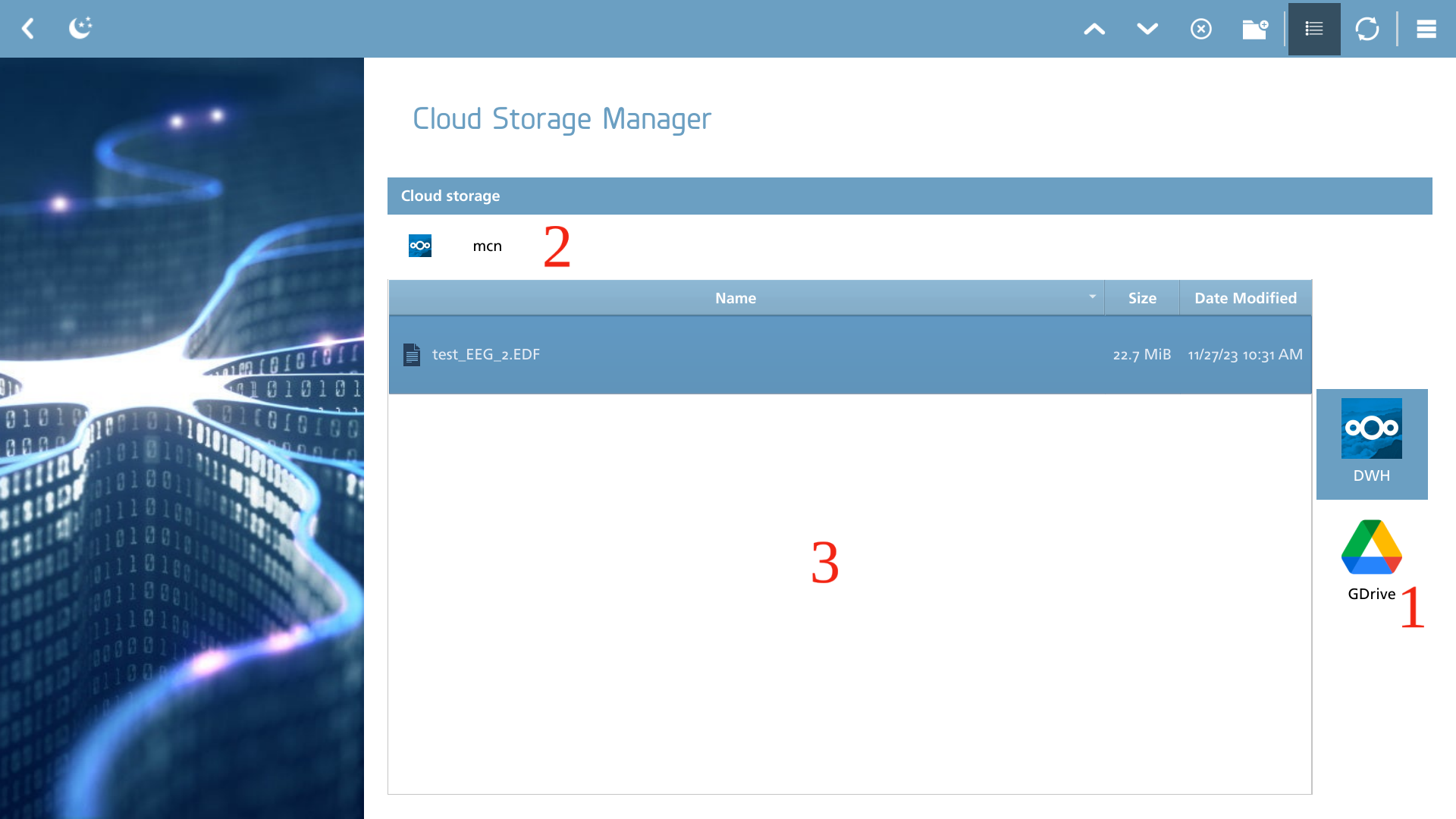Image resolution: width=1456 pixels, height=819 pixels.
Task: Select the GDrive storage
Action: (1372, 561)
